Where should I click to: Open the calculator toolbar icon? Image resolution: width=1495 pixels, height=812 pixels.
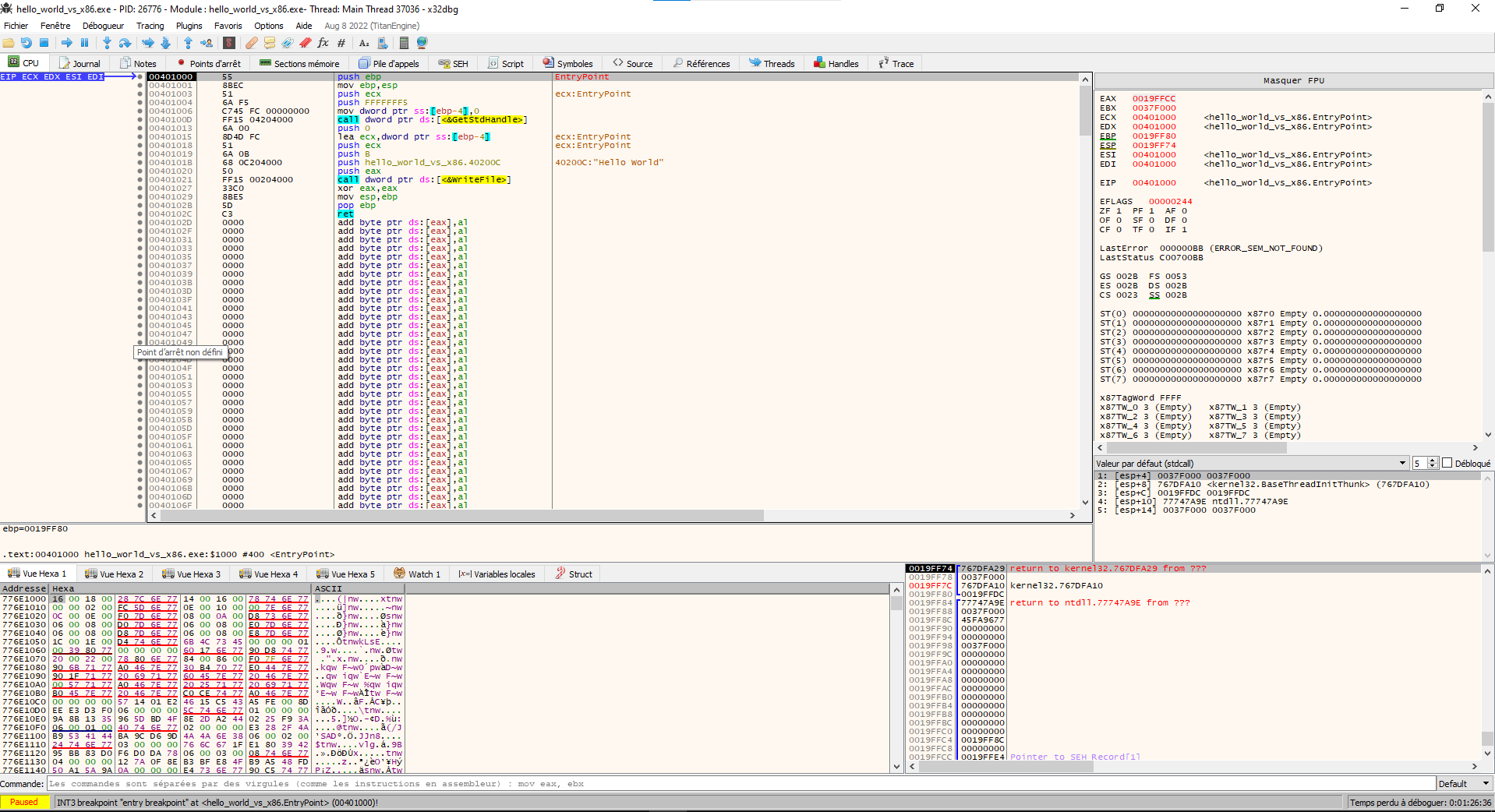coord(402,43)
